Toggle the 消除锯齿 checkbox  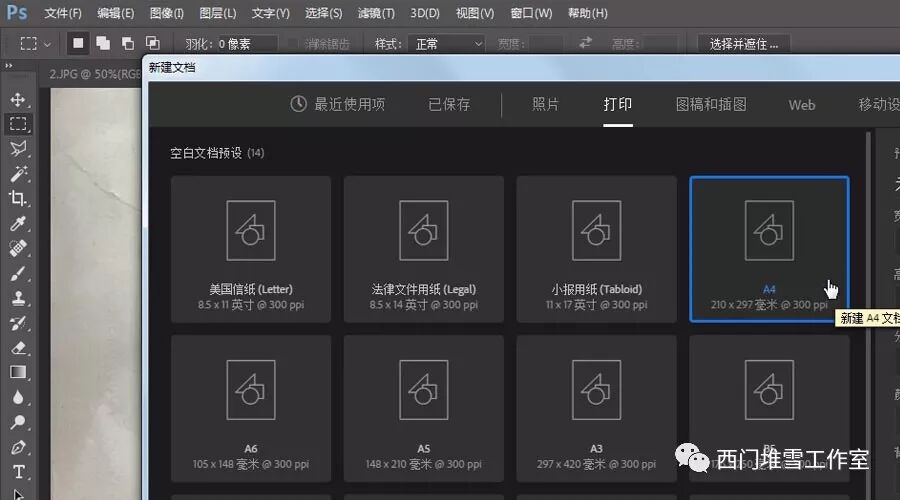[292, 44]
